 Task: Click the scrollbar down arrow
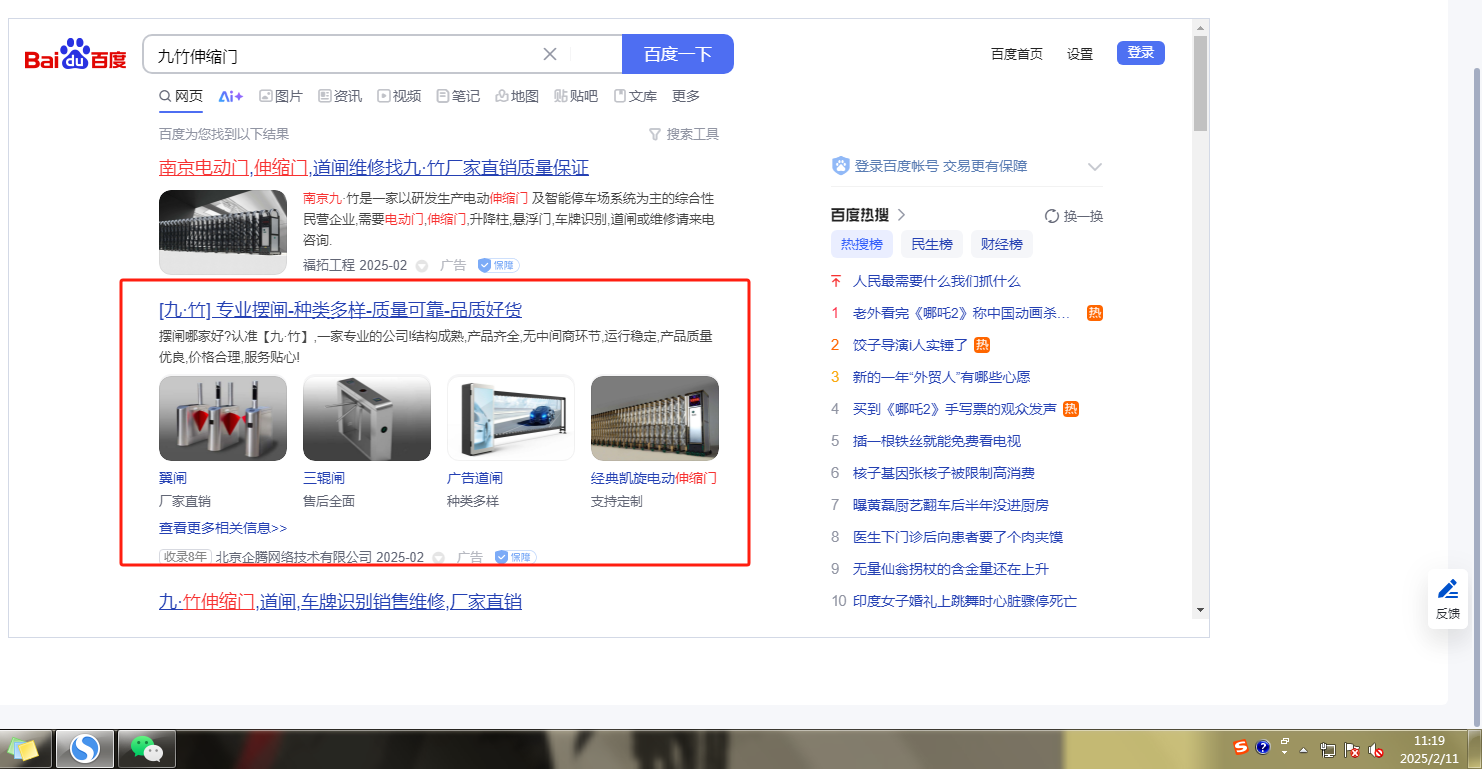coord(1200,610)
